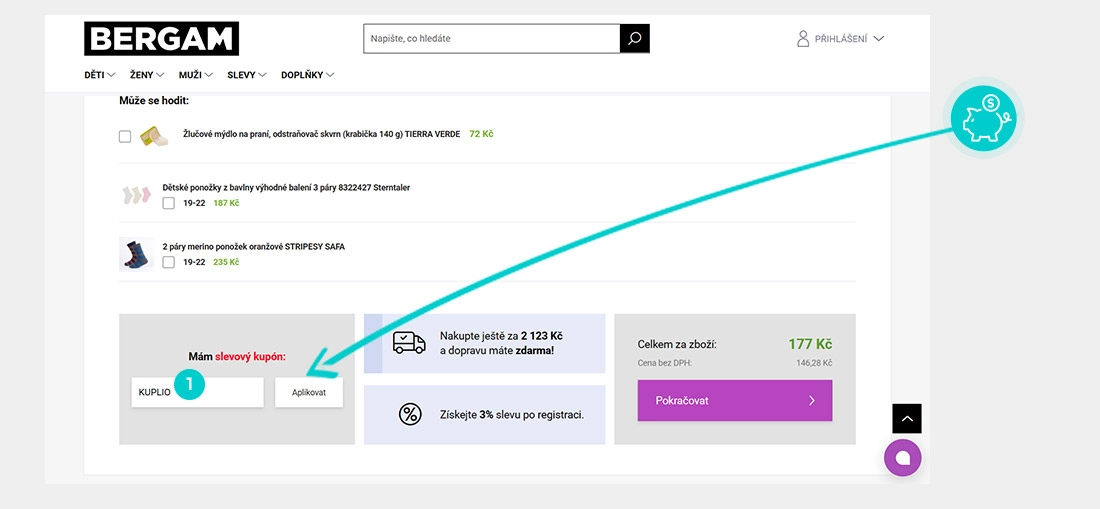Click the piggy bank savings icon

[983, 117]
